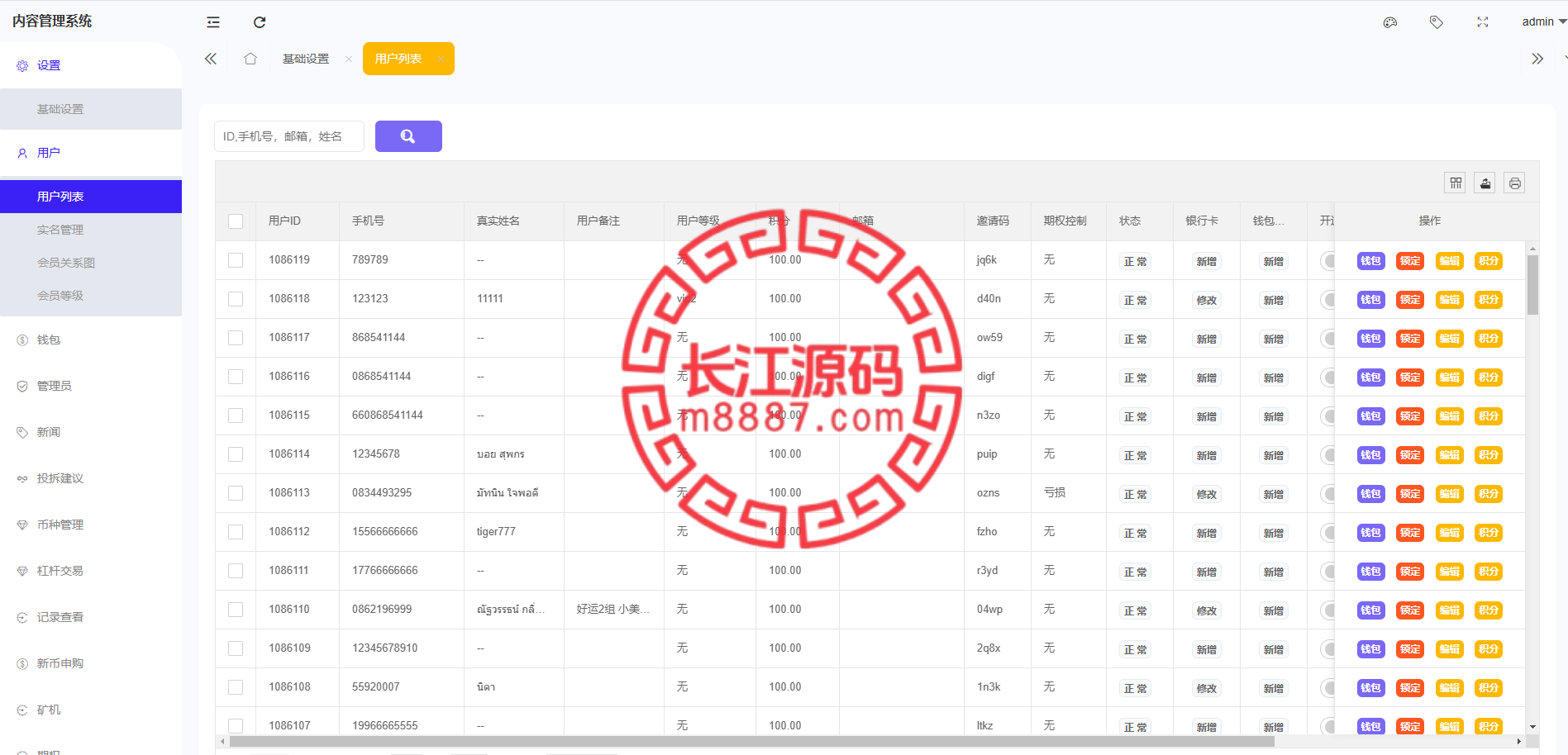Click 锁定 button for user 1086118
This screenshot has height=755, width=1568.
(x=1410, y=300)
